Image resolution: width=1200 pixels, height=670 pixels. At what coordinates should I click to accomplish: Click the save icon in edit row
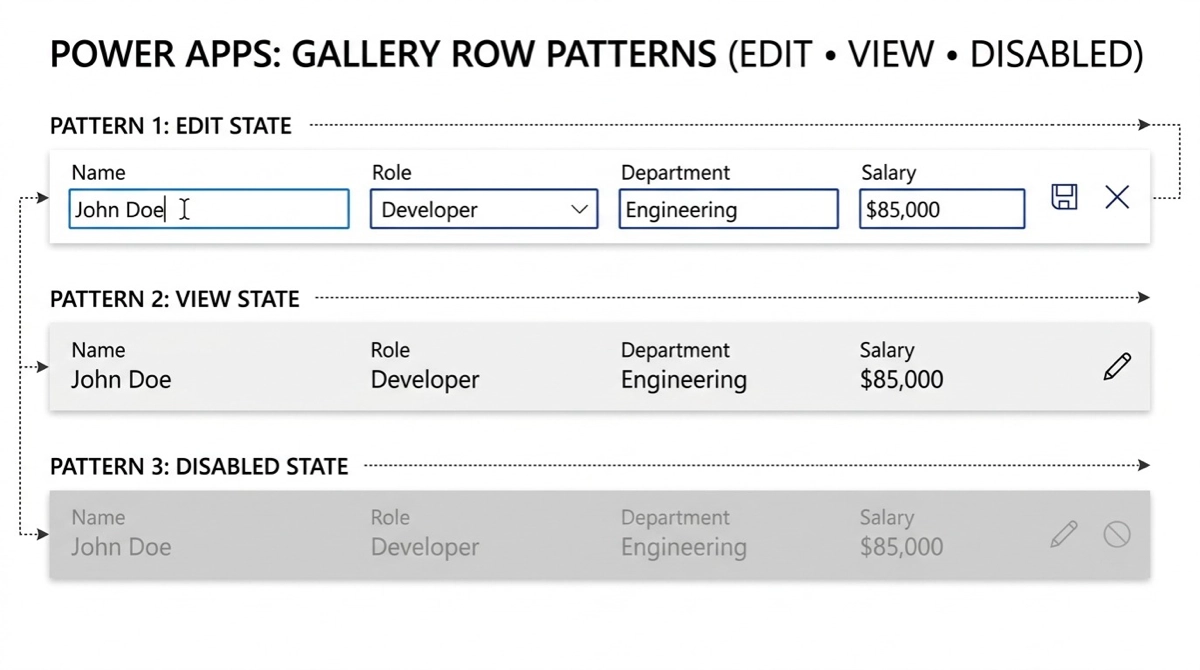coord(1064,197)
